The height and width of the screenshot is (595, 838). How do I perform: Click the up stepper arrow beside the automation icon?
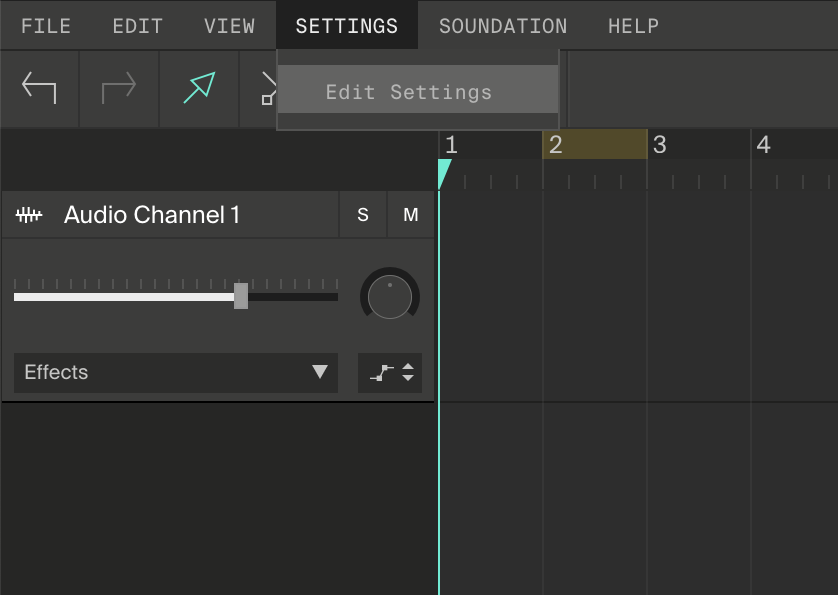(x=410, y=367)
